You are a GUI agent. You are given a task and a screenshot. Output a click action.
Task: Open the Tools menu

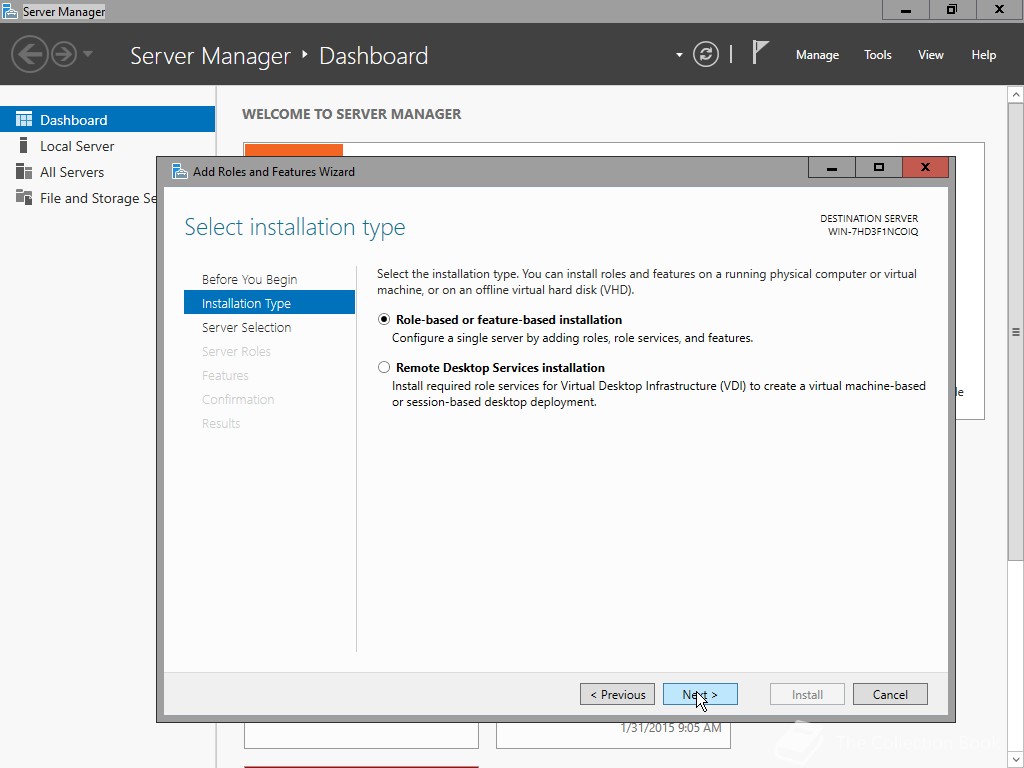878,55
